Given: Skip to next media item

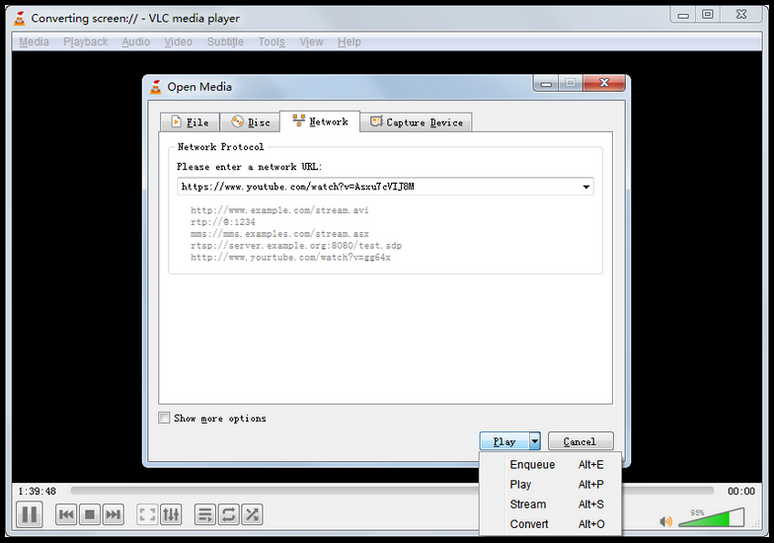Looking at the screenshot, I should pos(113,515).
